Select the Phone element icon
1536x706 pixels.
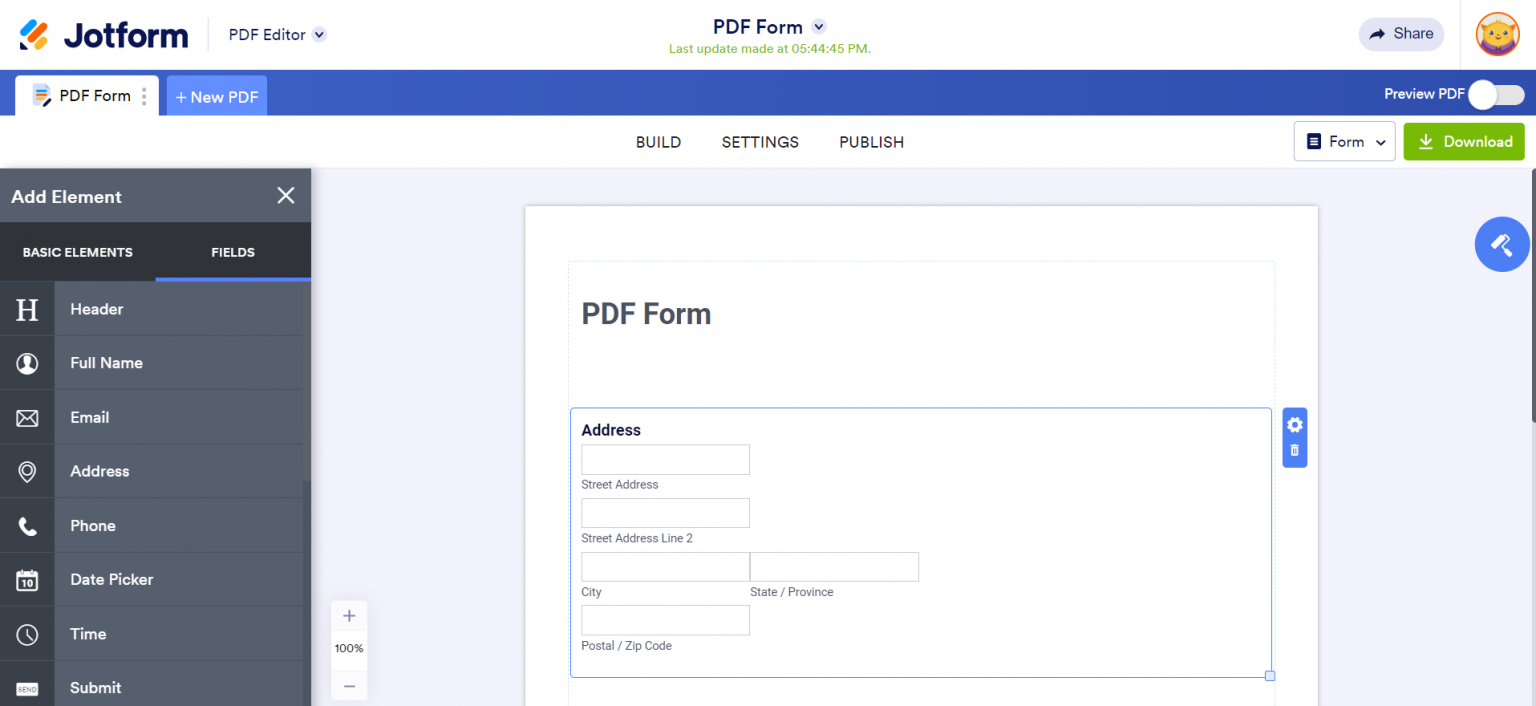(x=27, y=525)
